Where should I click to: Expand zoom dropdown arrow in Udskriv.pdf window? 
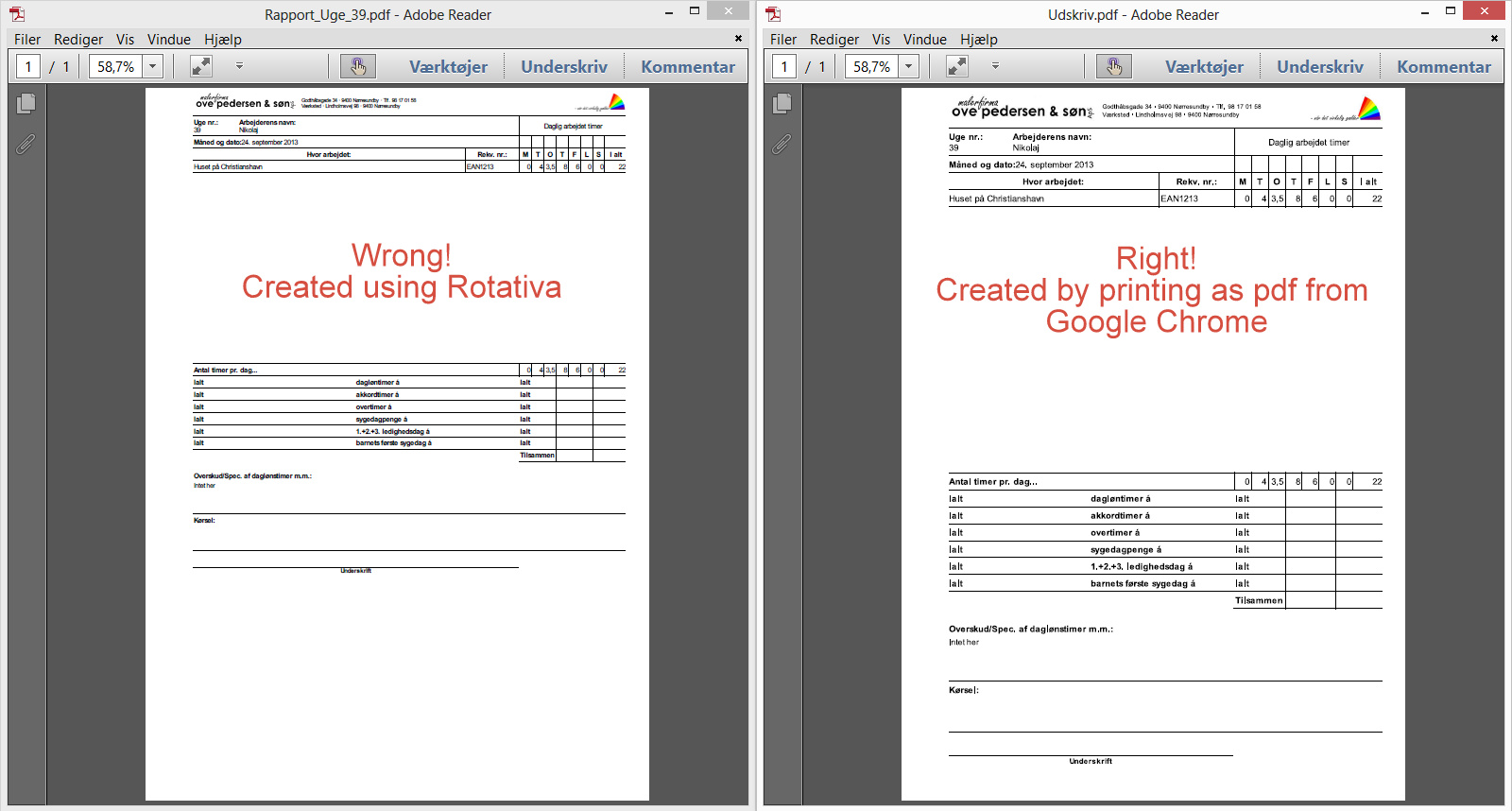pyautogui.click(x=908, y=66)
